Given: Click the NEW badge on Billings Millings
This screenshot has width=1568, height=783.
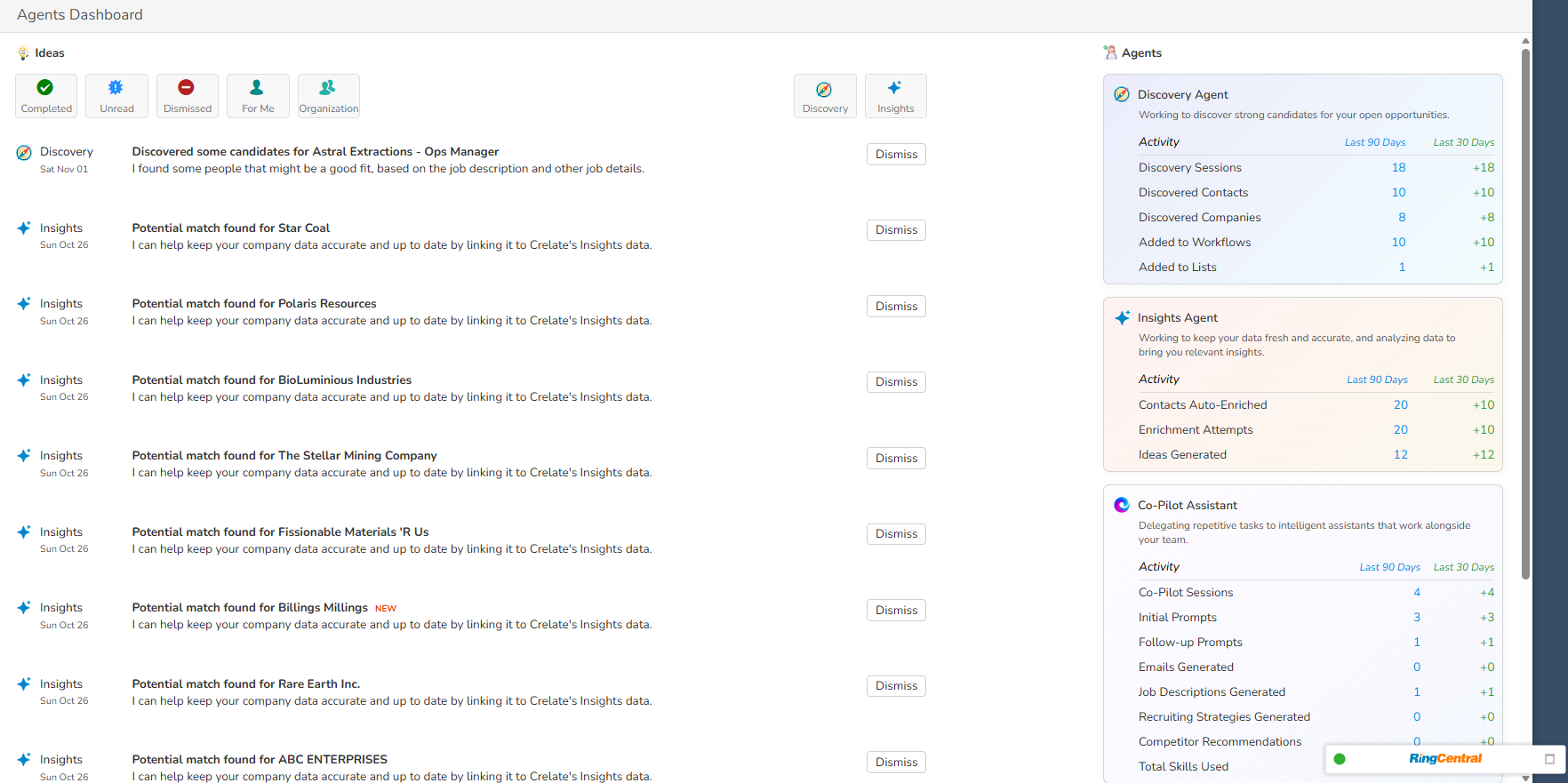Looking at the screenshot, I should 386,609.
